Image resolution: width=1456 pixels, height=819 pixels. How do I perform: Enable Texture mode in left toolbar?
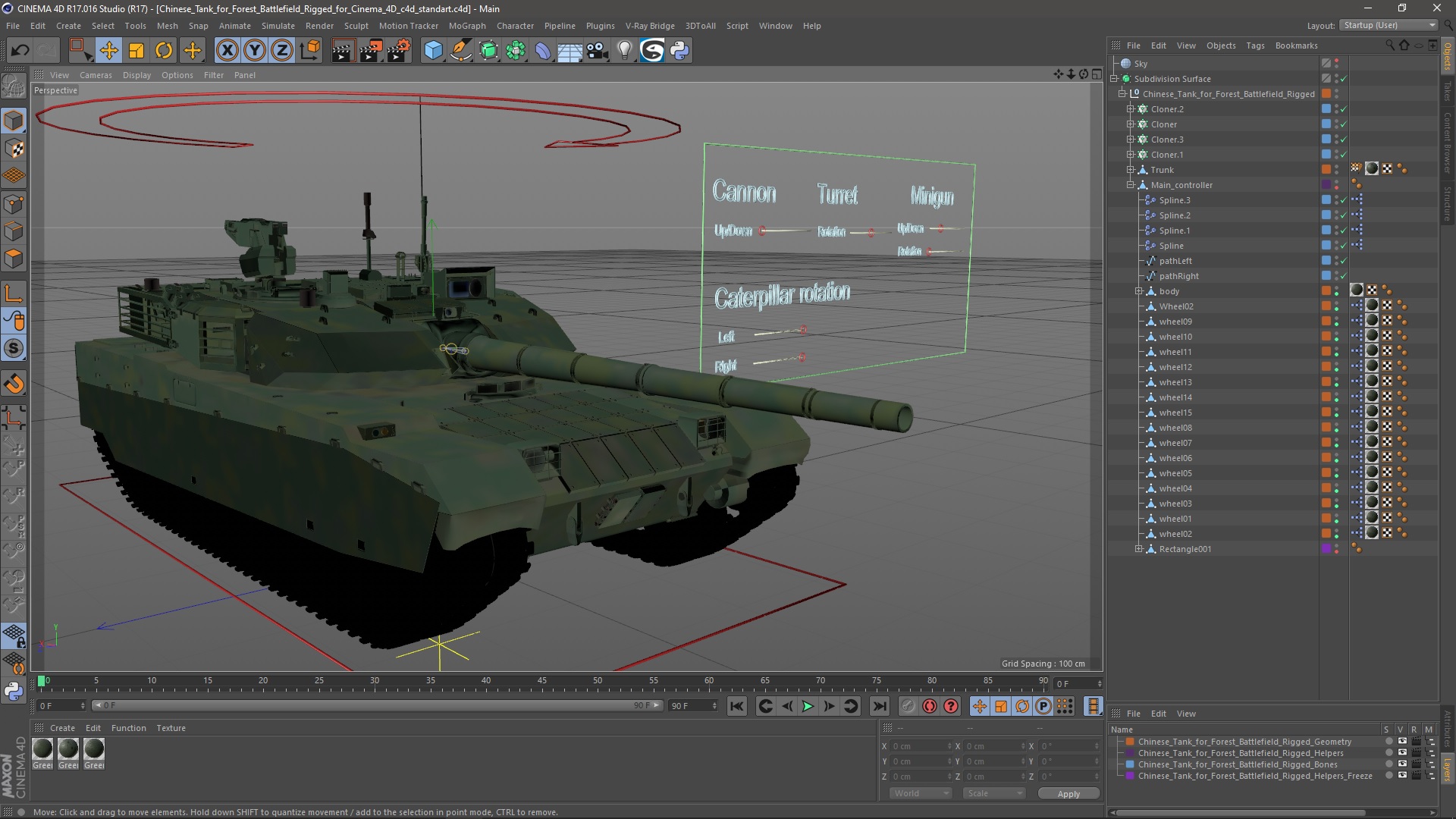point(14,149)
